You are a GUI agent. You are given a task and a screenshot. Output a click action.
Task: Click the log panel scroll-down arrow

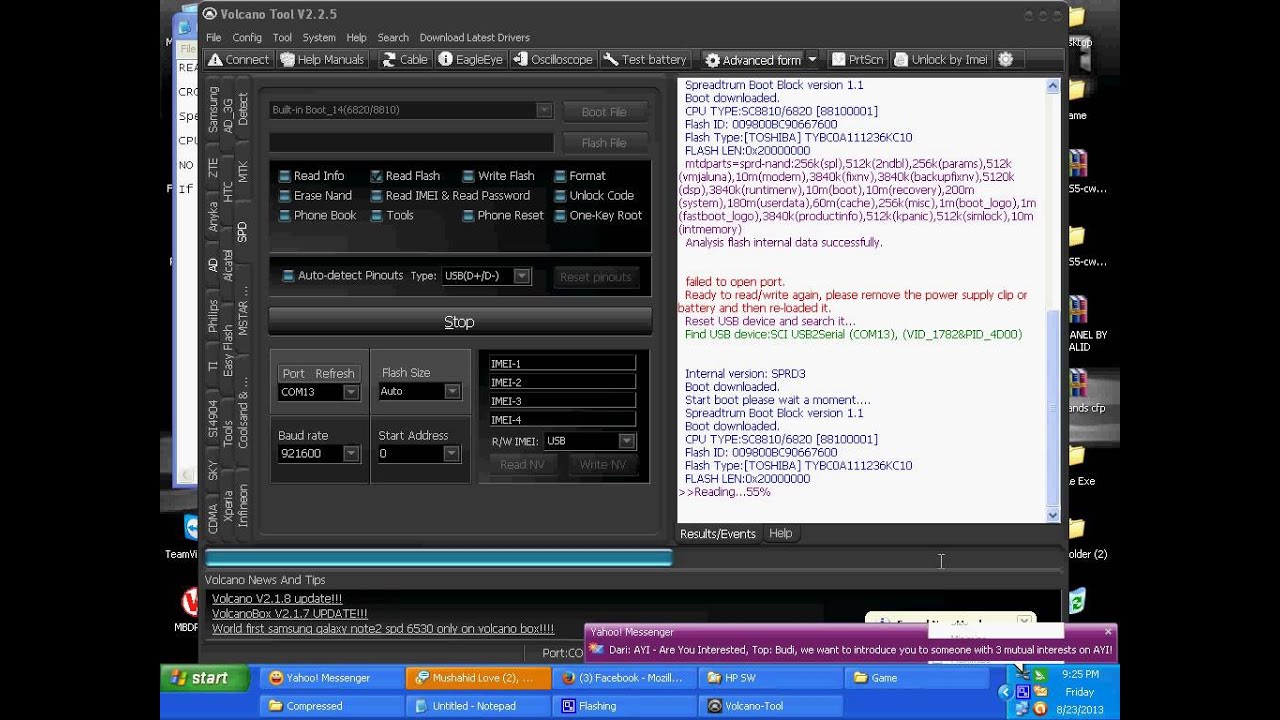pos(1052,515)
